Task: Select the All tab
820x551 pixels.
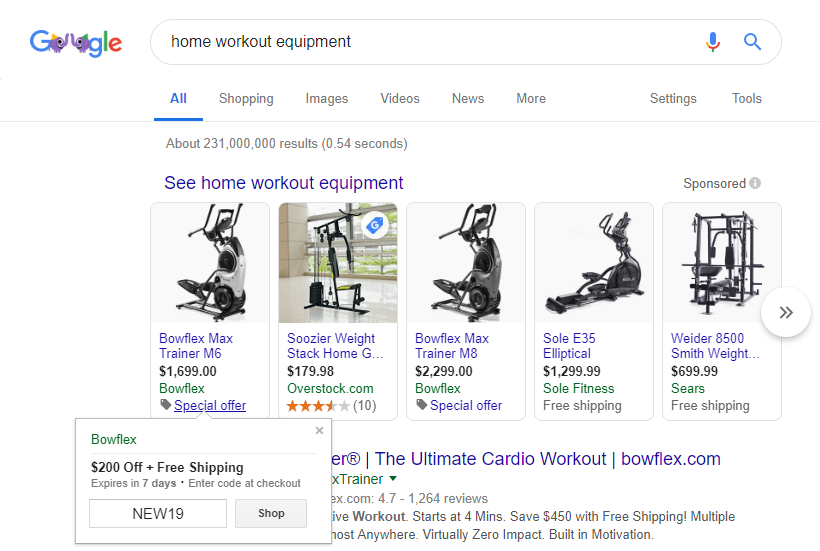Action: (178, 98)
